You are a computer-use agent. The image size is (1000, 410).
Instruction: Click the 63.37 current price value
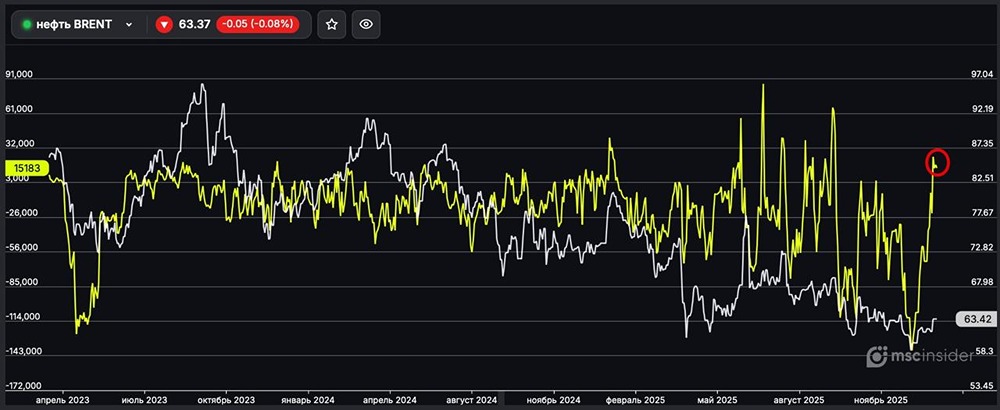[x=195, y=24]
